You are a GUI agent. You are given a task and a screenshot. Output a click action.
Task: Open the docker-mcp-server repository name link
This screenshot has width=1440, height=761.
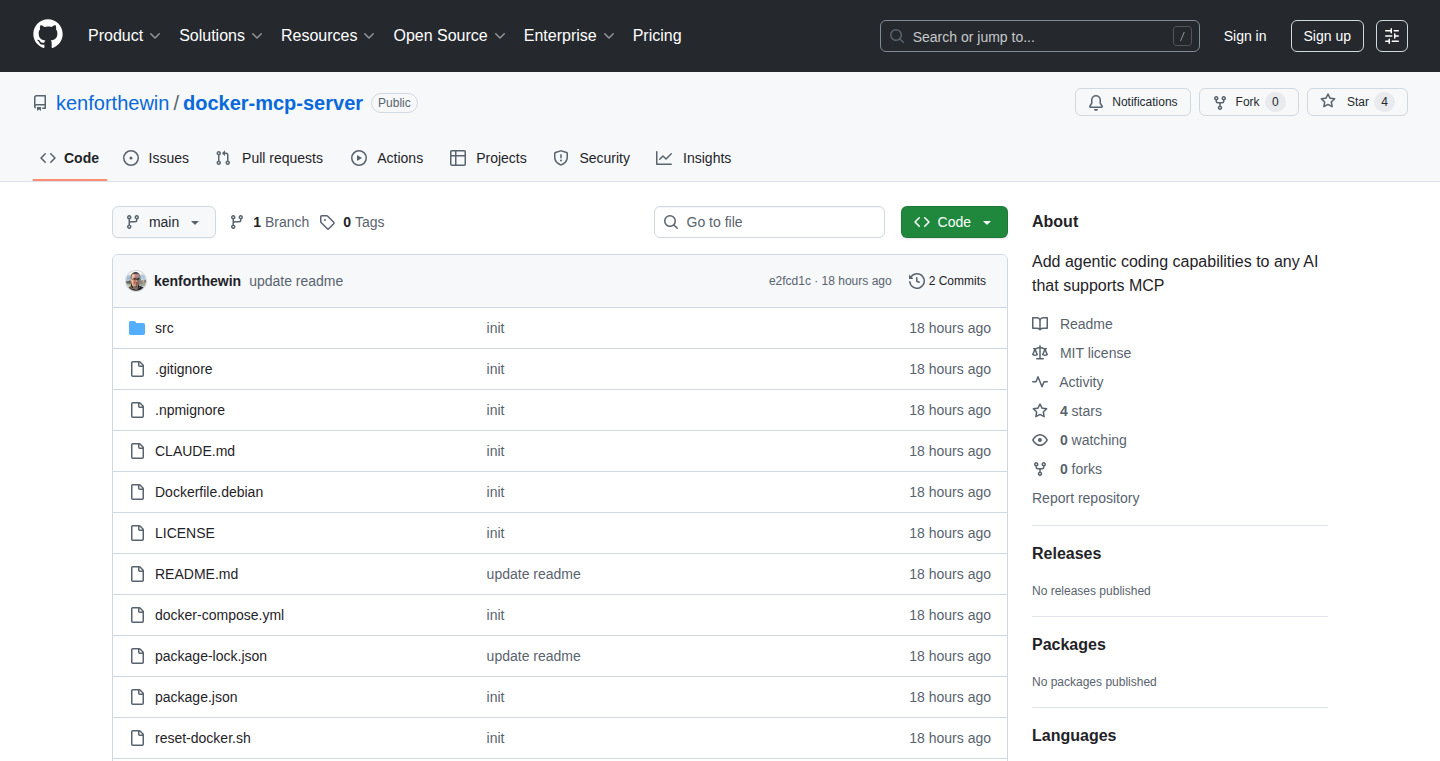tap(273, 103)
